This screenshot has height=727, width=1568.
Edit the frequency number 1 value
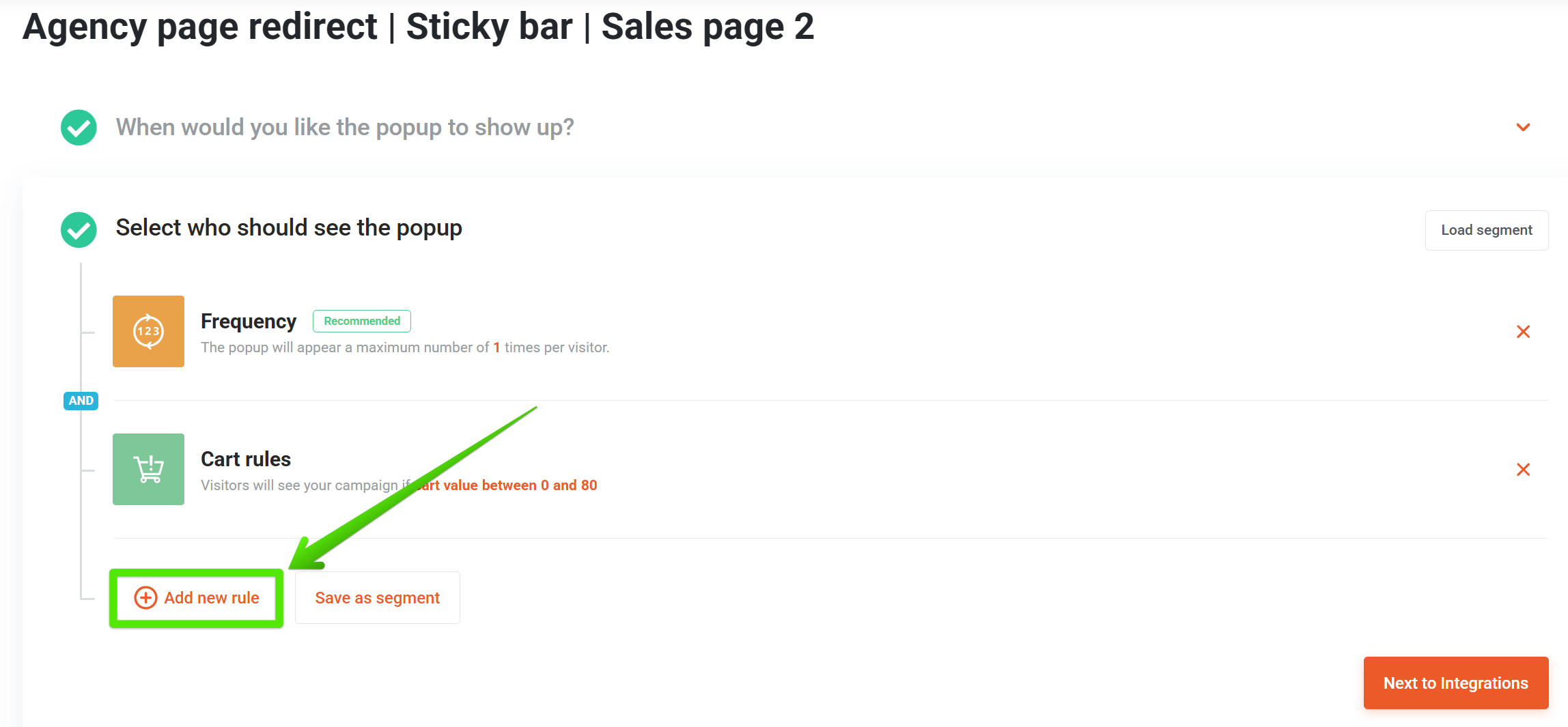pos(497,347)
